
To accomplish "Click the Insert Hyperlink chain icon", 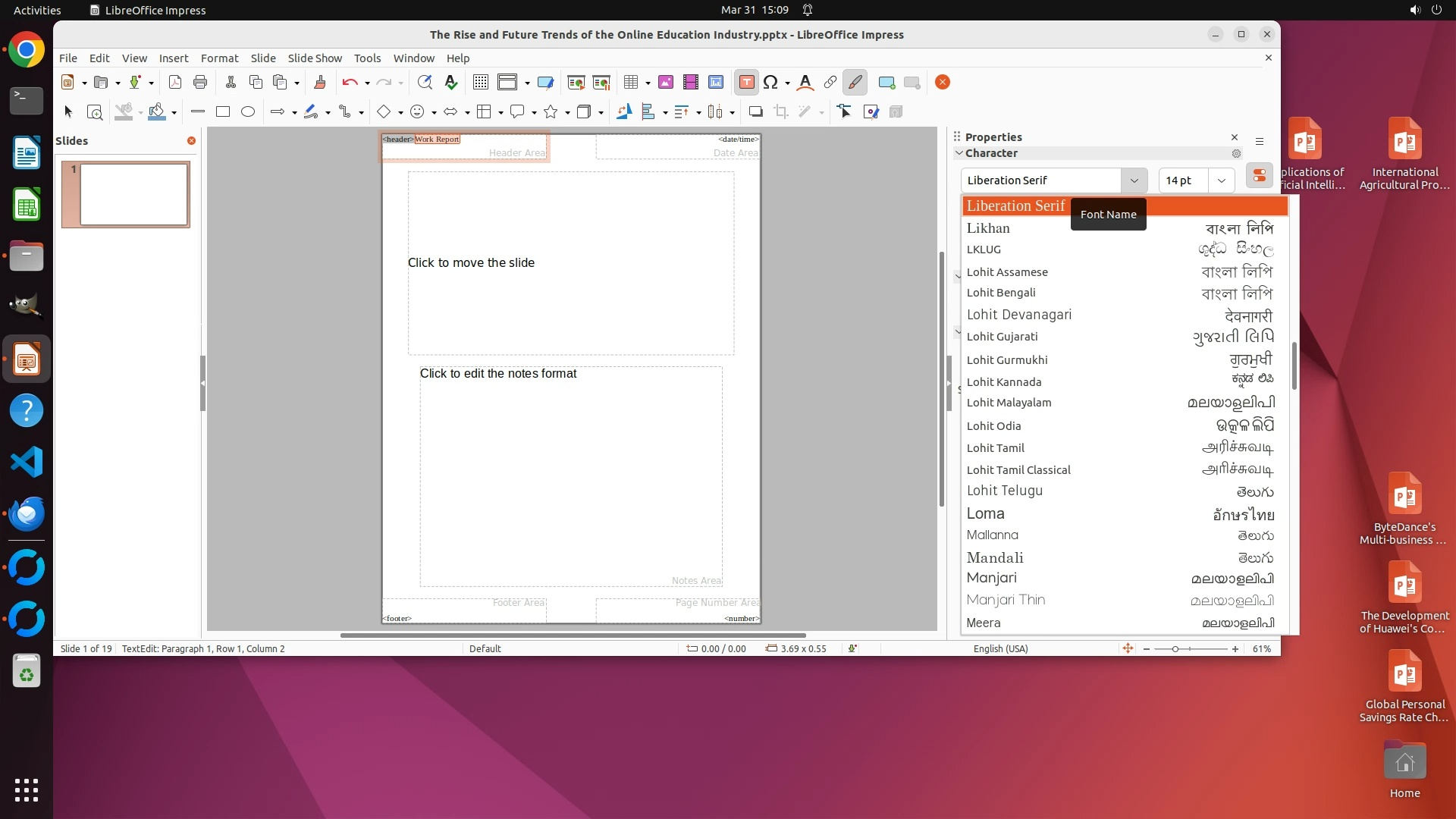I will pyautogui.click(x=830, y=83).
